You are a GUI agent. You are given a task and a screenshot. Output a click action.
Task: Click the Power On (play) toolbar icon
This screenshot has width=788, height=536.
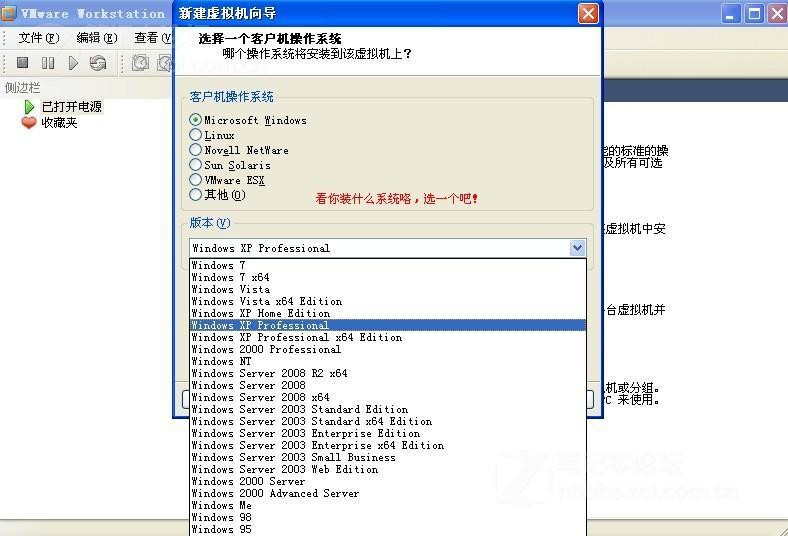[72, 63]
